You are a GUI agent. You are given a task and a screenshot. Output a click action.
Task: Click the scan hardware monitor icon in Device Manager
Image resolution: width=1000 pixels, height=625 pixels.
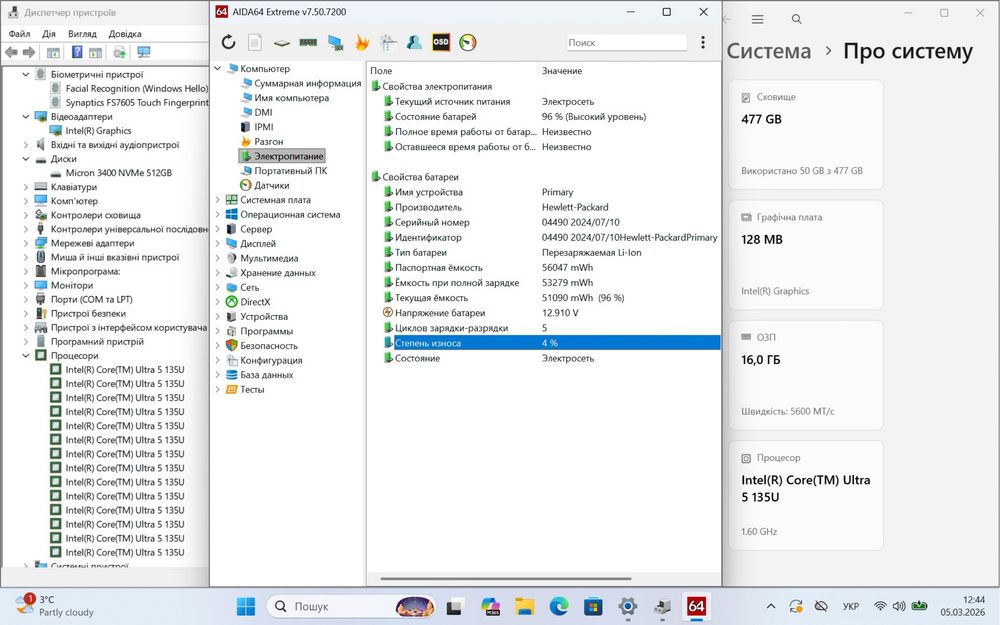point(144,52)
